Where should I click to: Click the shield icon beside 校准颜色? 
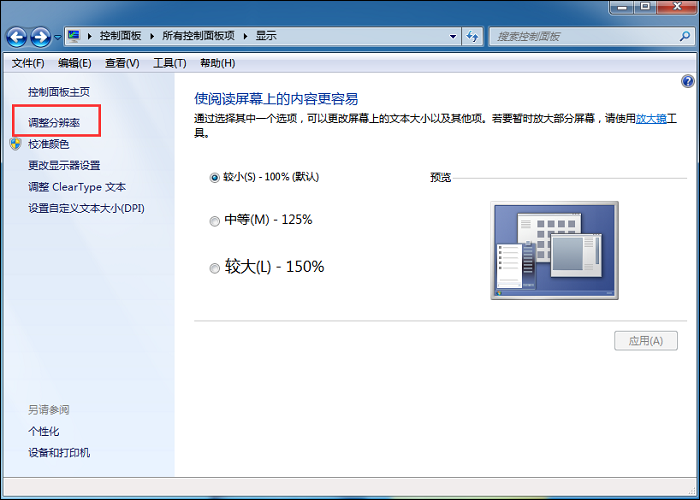(16, 144)
